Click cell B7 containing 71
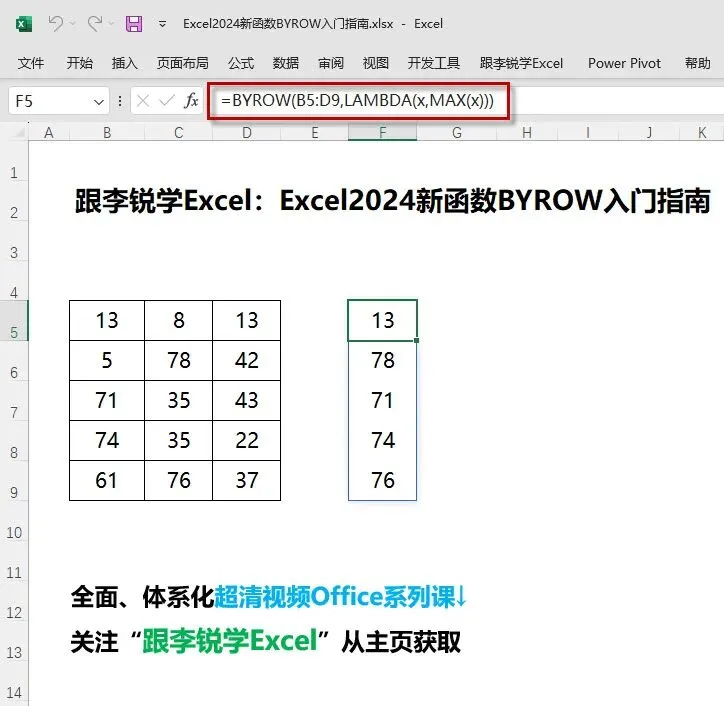724x706 pixels. (107, 400)
